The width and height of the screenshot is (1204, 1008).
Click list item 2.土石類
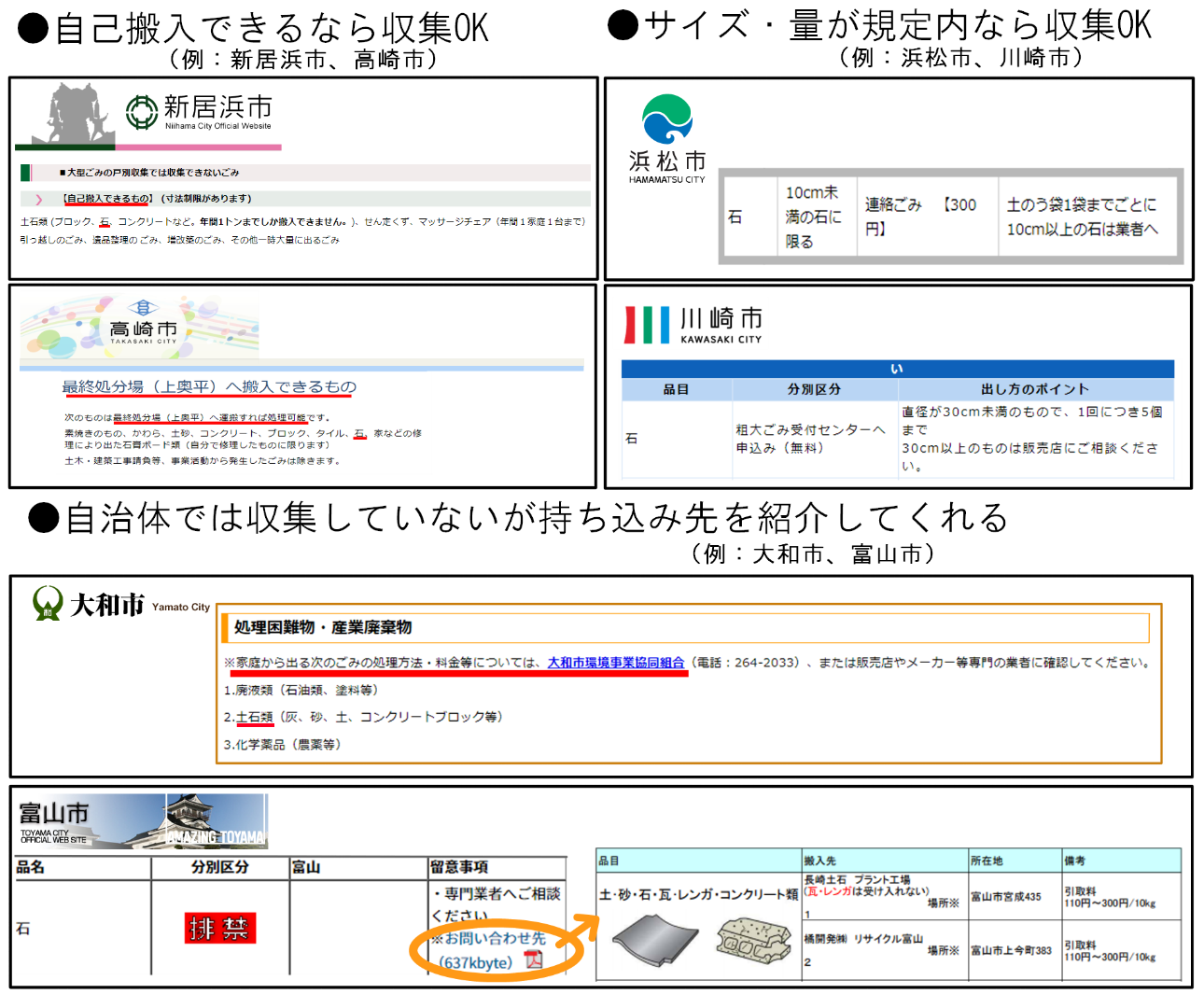363,717
